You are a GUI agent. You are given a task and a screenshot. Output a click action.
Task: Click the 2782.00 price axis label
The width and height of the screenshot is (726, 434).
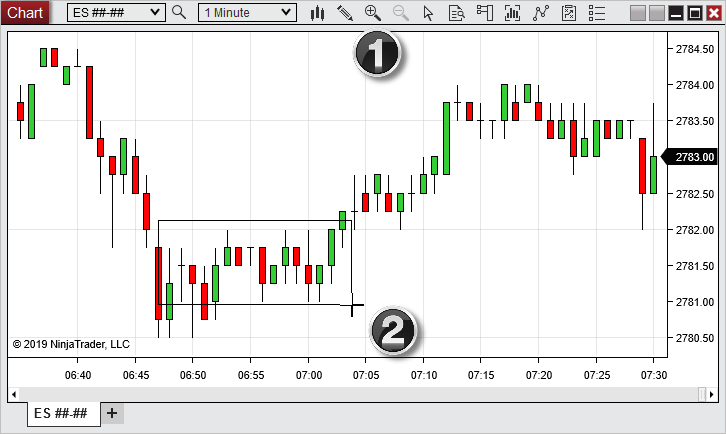(x=695, y=230)
